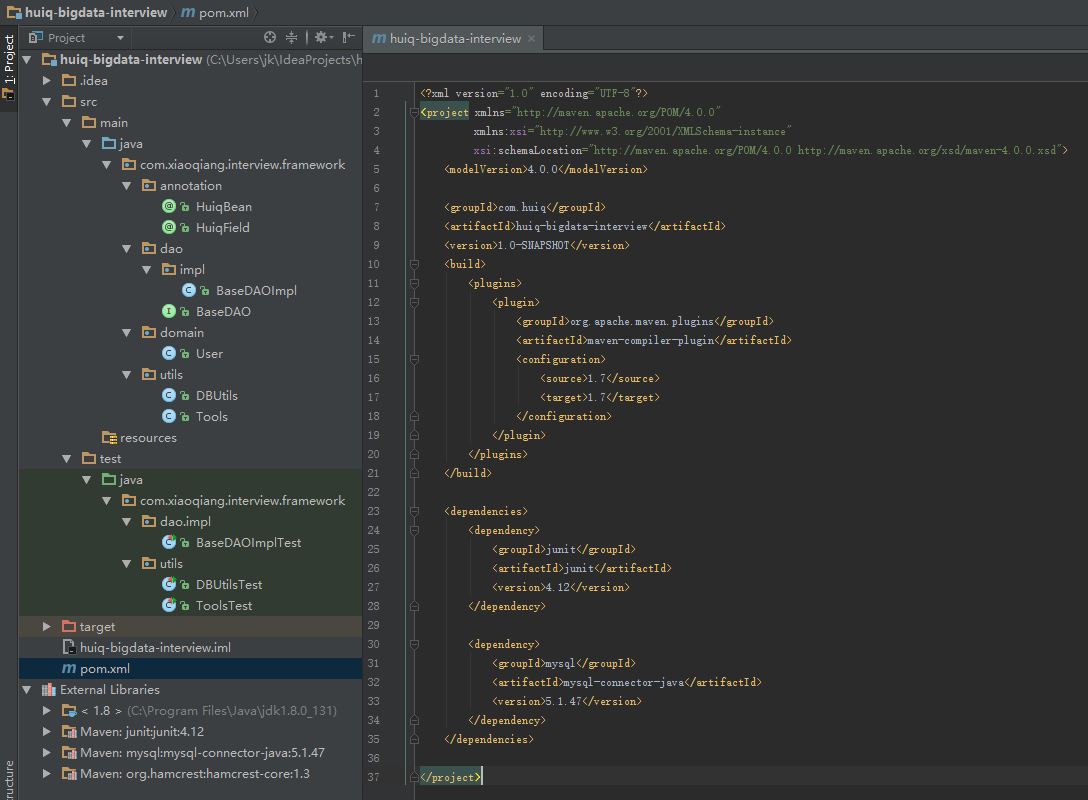Click the hide Project panel icon
The height and width of the screenshot is (800, 1088).
click(x=349, y=37)
